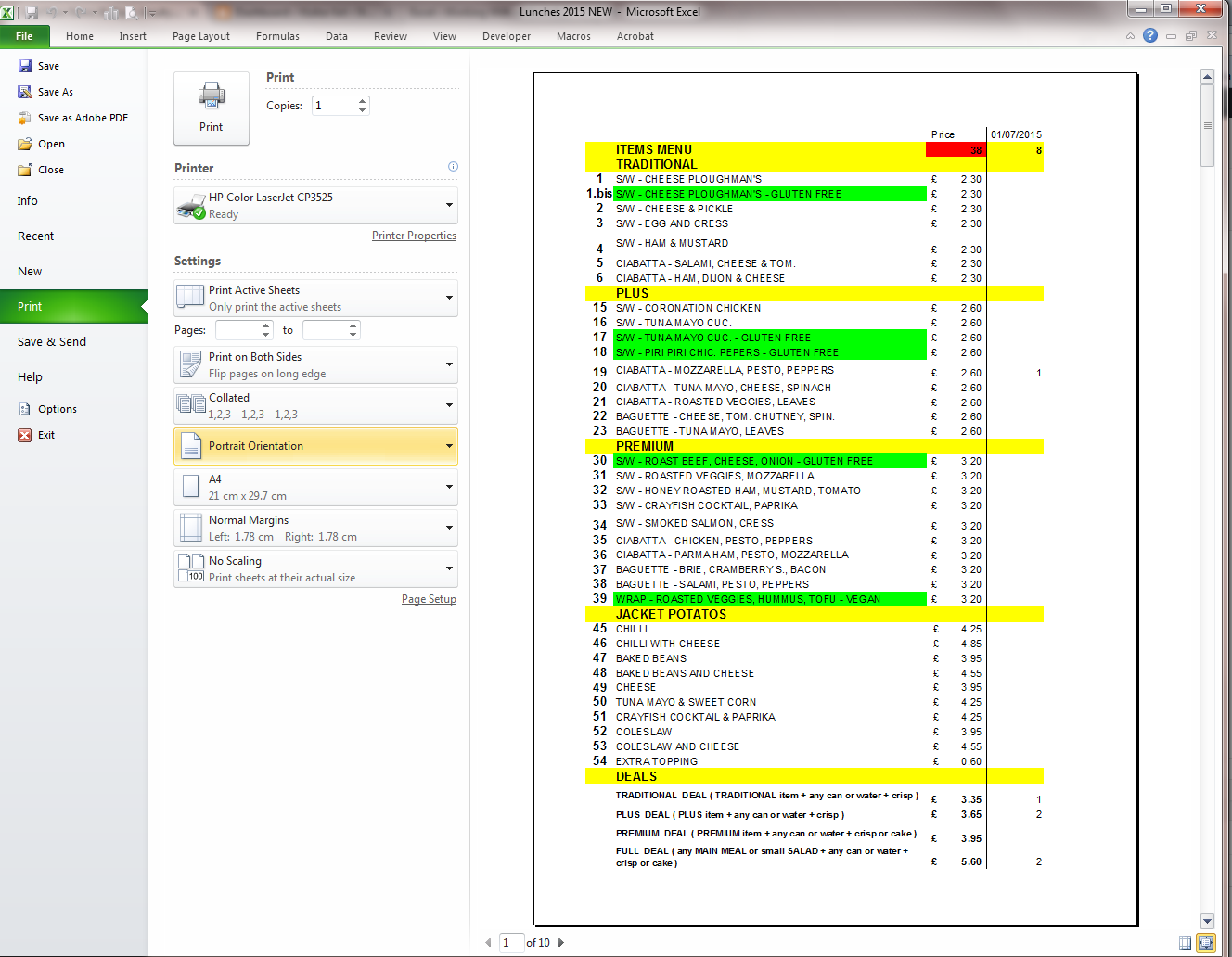Image resolution: width=1232 pixels, height=957 pixels.
Task: Click the preview vertical scrollbar thumb
Action: click(1207, 125)
